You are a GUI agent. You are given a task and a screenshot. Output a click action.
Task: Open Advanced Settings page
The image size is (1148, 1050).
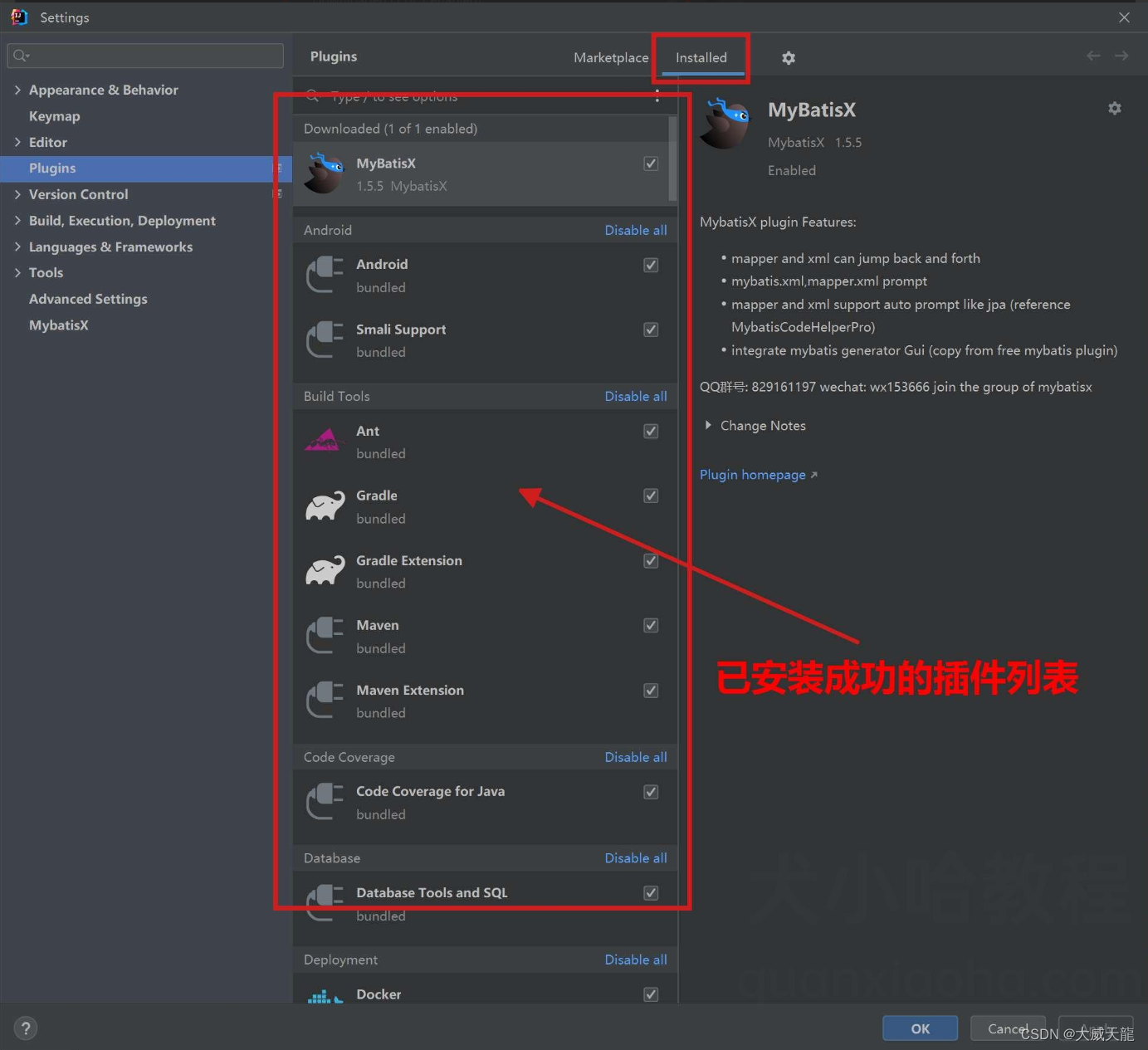88,299
